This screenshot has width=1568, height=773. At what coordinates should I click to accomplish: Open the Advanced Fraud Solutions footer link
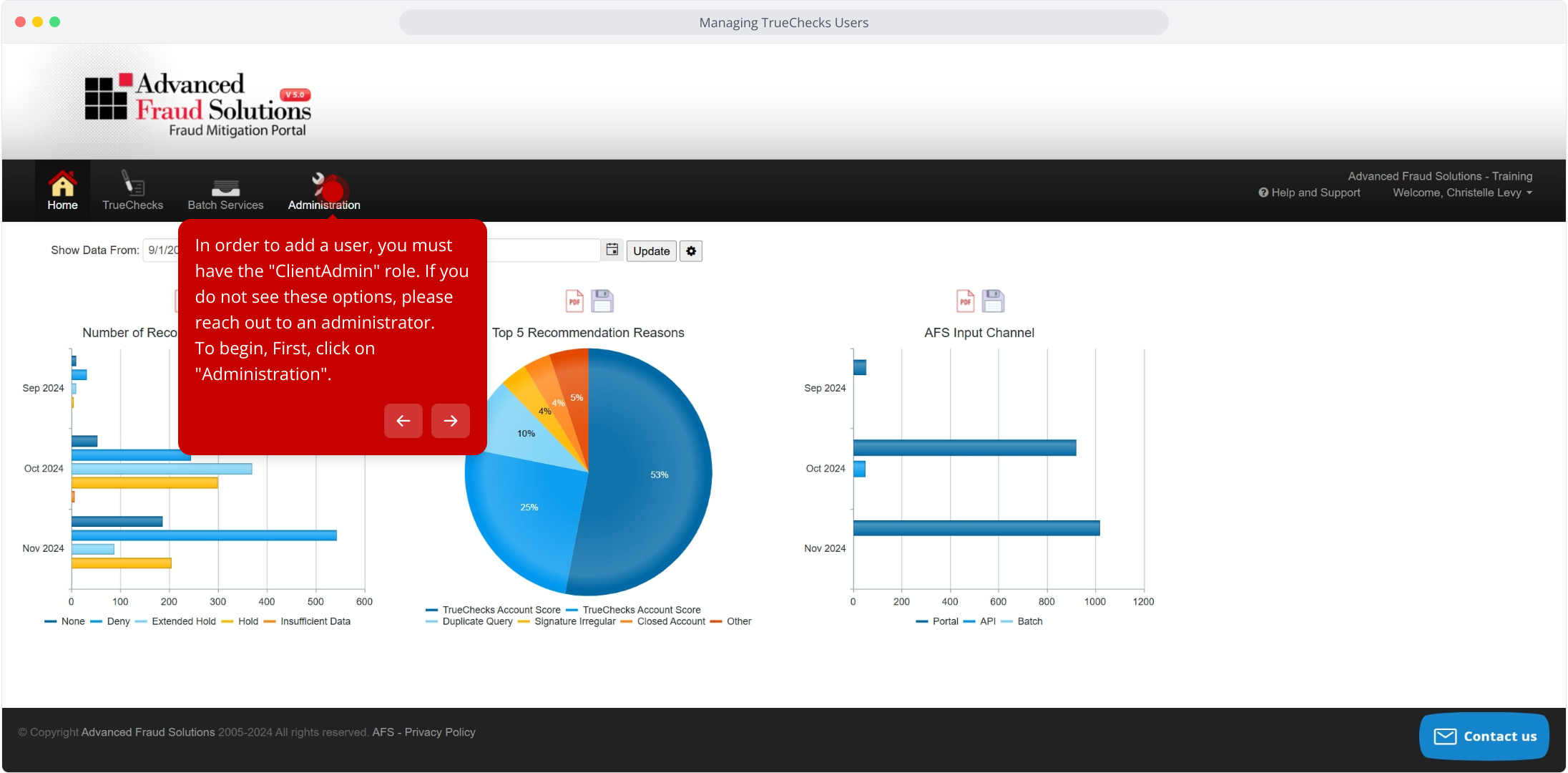coord(148,732)
